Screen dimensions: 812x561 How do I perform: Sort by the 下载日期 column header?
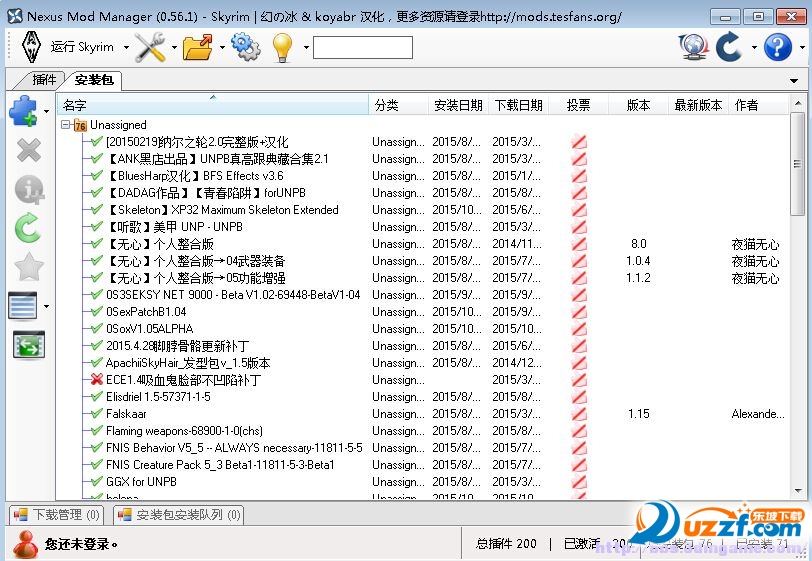coord(518,105)
